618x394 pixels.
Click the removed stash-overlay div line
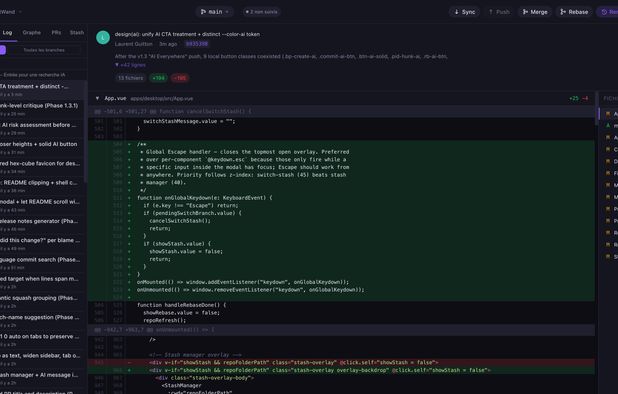coord(341,362)
